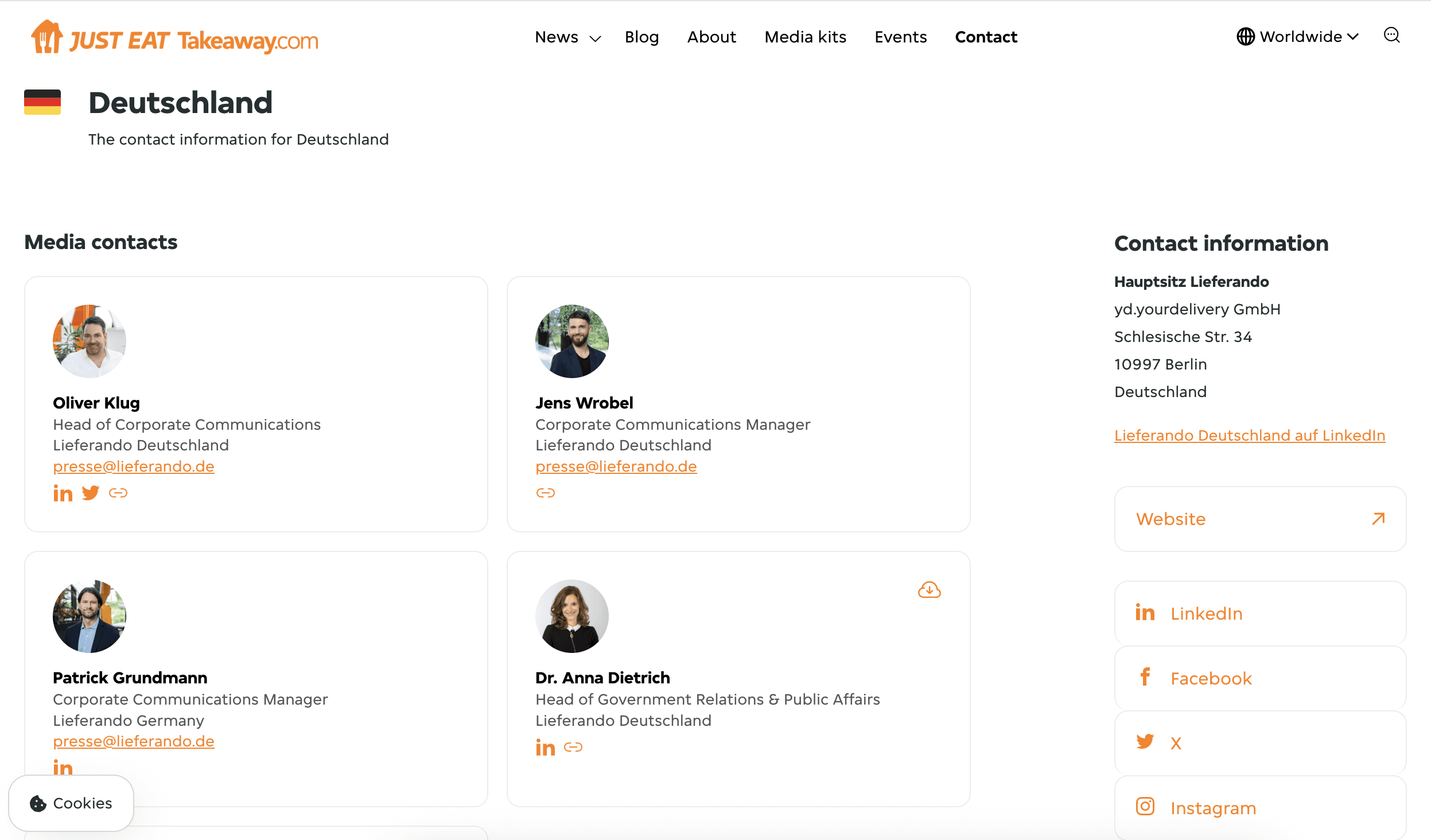Open Lieferando Deutschland auf LinkedIn link
This screenshot has width=1431, height=840.
(x=1249, y=435)
